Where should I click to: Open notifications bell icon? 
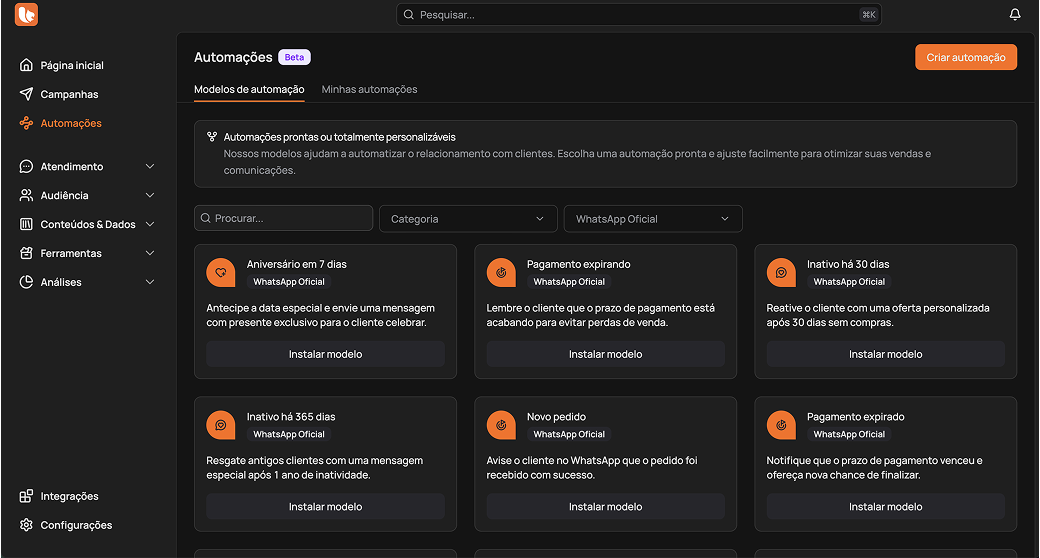click(1015, 14)
